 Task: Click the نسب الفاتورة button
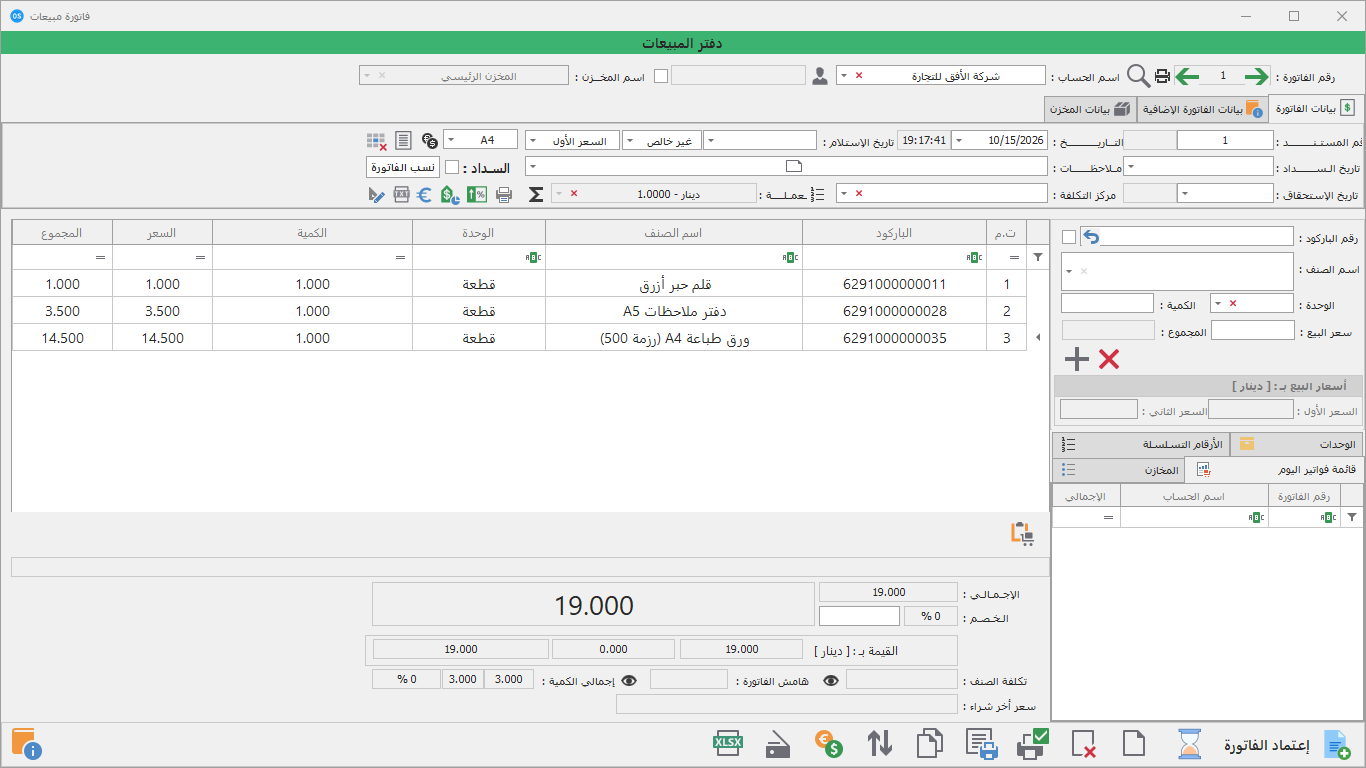pos(404,168)
